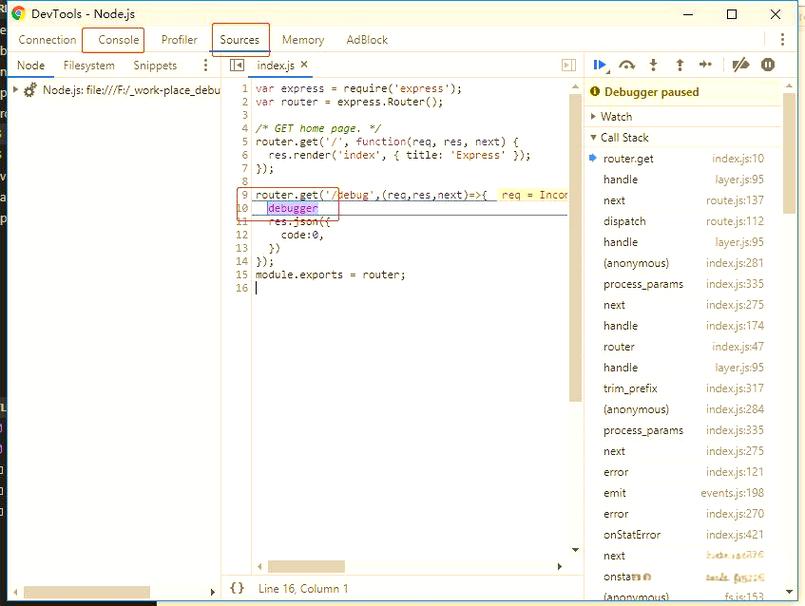Screen dimensions: 805x606
Task: Step out of current function
Action: [680, 65]
